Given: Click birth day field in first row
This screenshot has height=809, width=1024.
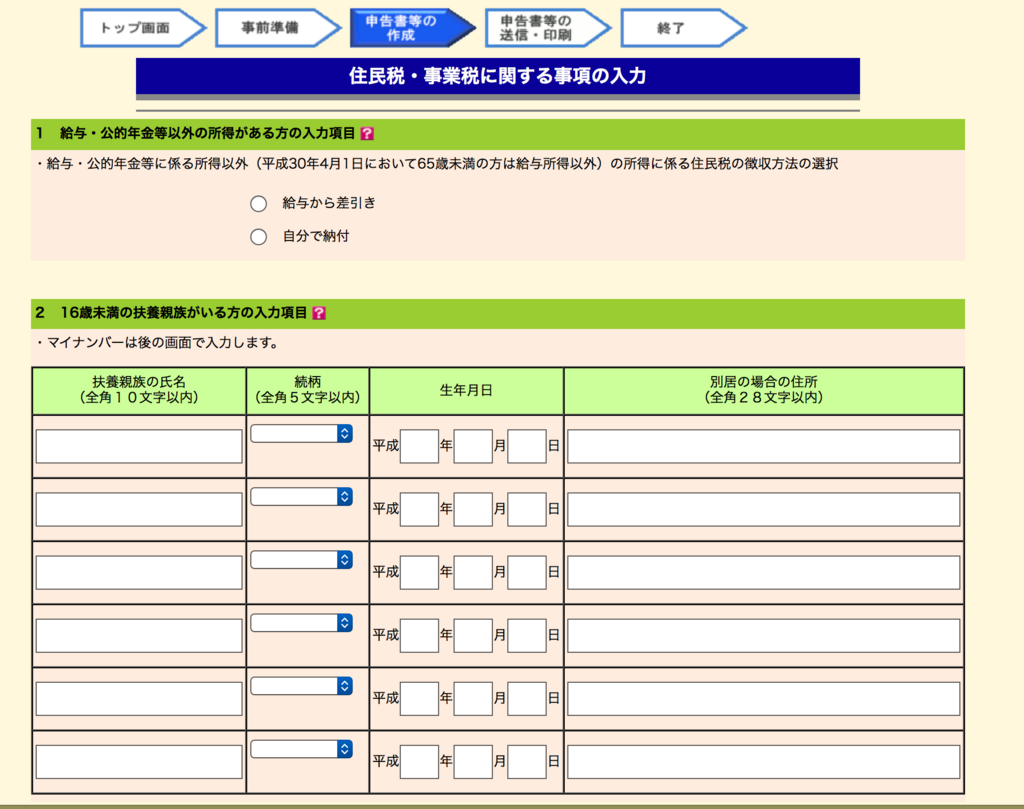Looking at the screenshot, I should 527,447.
